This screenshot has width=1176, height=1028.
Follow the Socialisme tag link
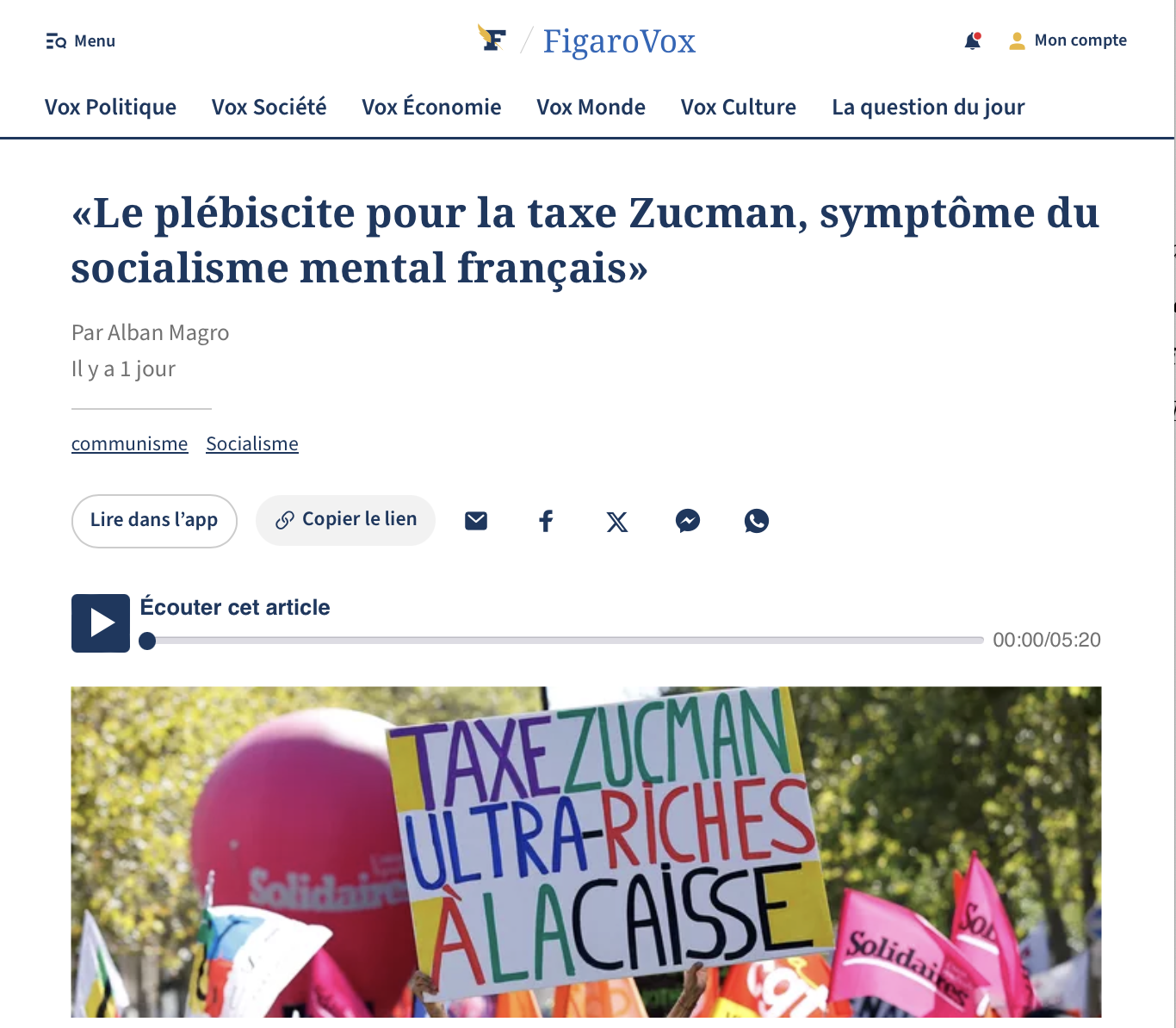(252, 444)
